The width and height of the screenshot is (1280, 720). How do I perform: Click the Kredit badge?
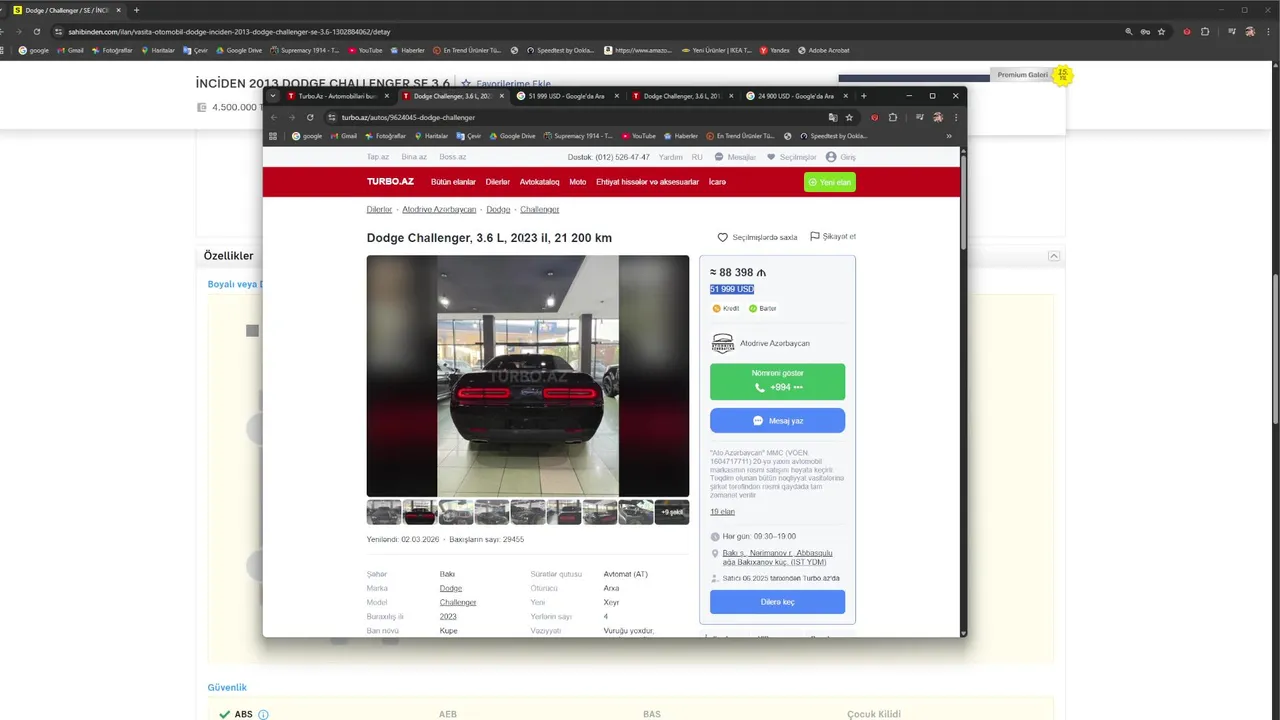pos(726,308)
